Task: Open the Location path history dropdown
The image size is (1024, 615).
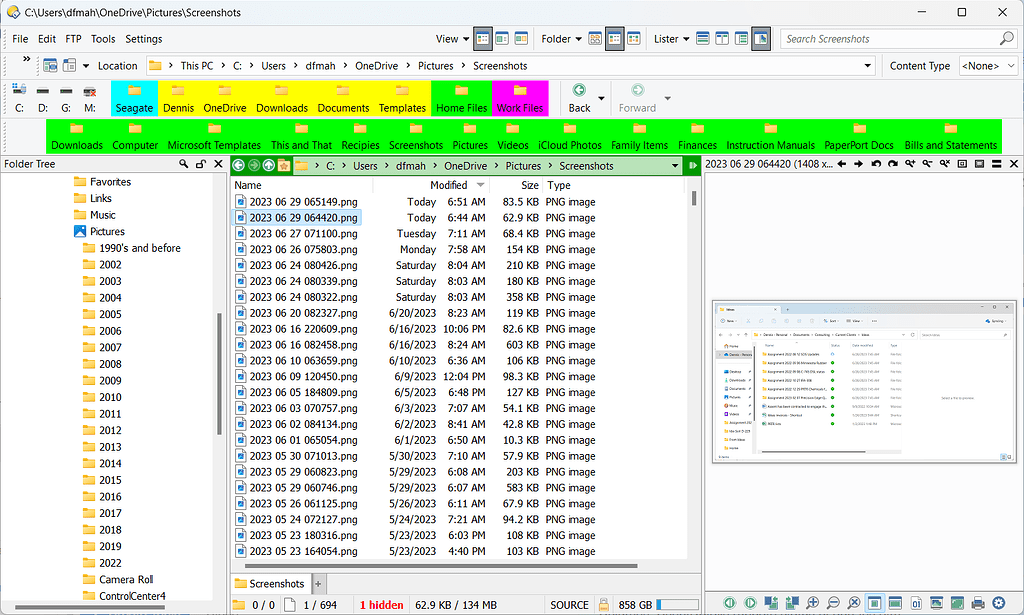Action: [867, 66]
